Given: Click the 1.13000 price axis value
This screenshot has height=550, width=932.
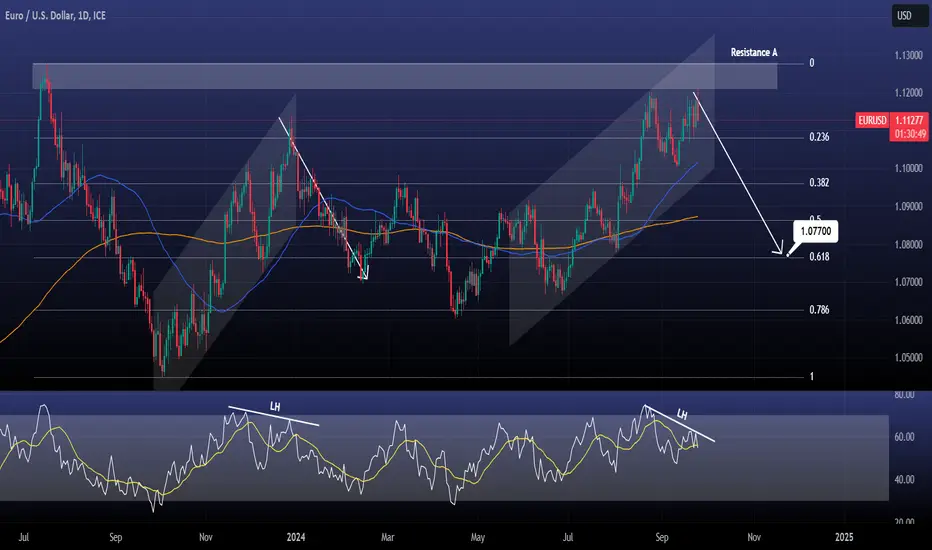Looking at the screenshot, I should point(909,55).
